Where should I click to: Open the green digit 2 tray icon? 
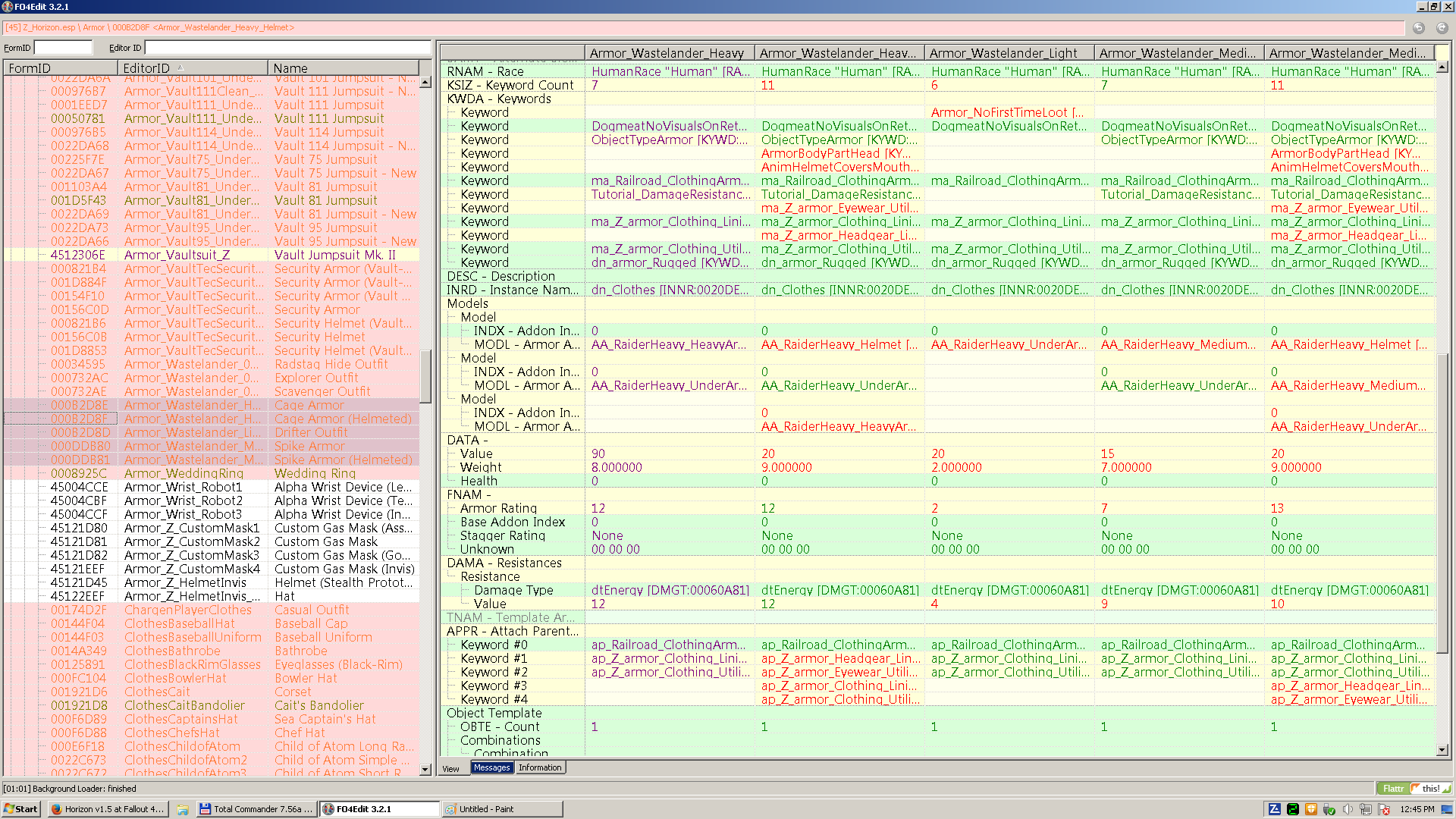(x=1292, y=809)
